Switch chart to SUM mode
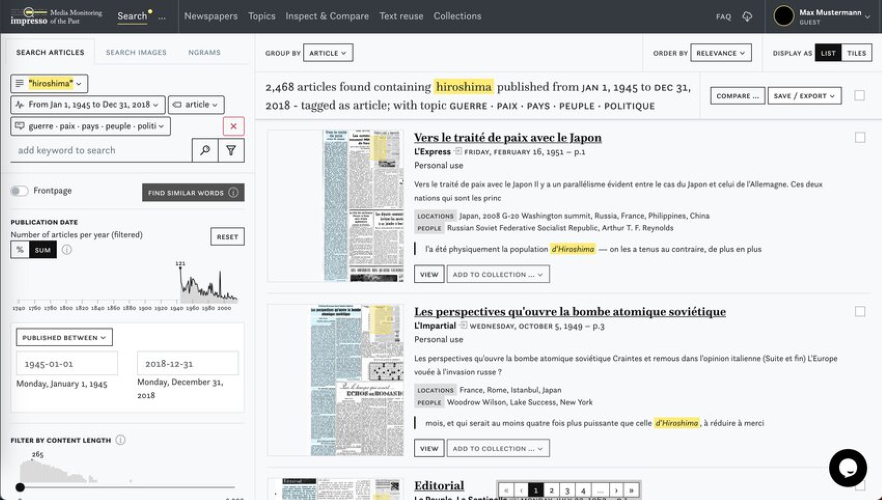 [43, 250]
